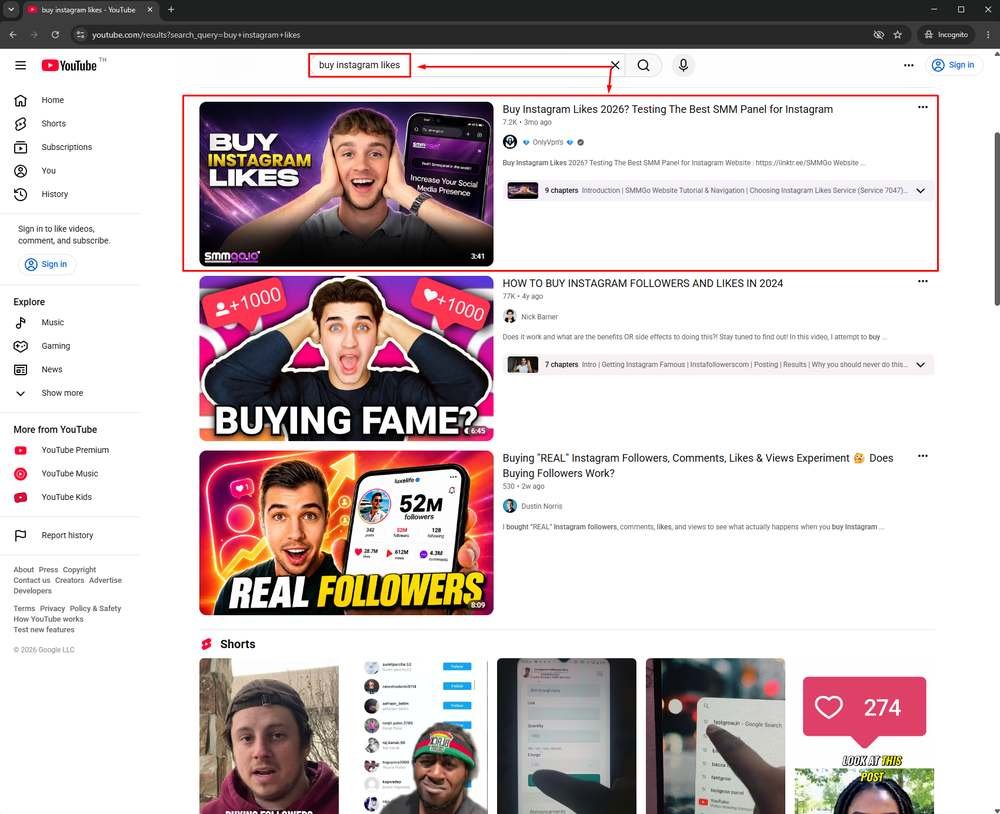Open Buying Fame video thumbnail
Image resolution: width=1000 pixels, height=814 pixels.
point(346,359)
